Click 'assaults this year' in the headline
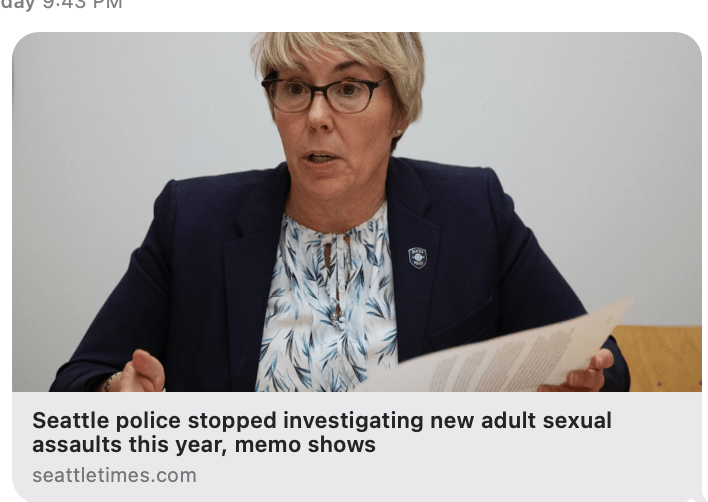Image resolution: width=708 pixels, height=502 pixels. (130, 445)
